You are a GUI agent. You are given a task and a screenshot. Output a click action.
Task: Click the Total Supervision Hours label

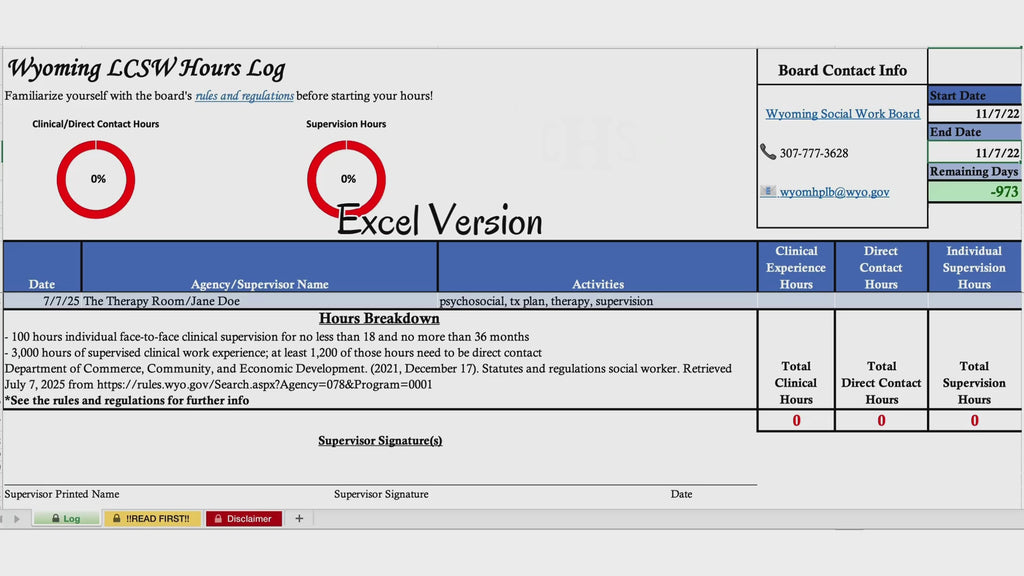(x=974, y=383)
